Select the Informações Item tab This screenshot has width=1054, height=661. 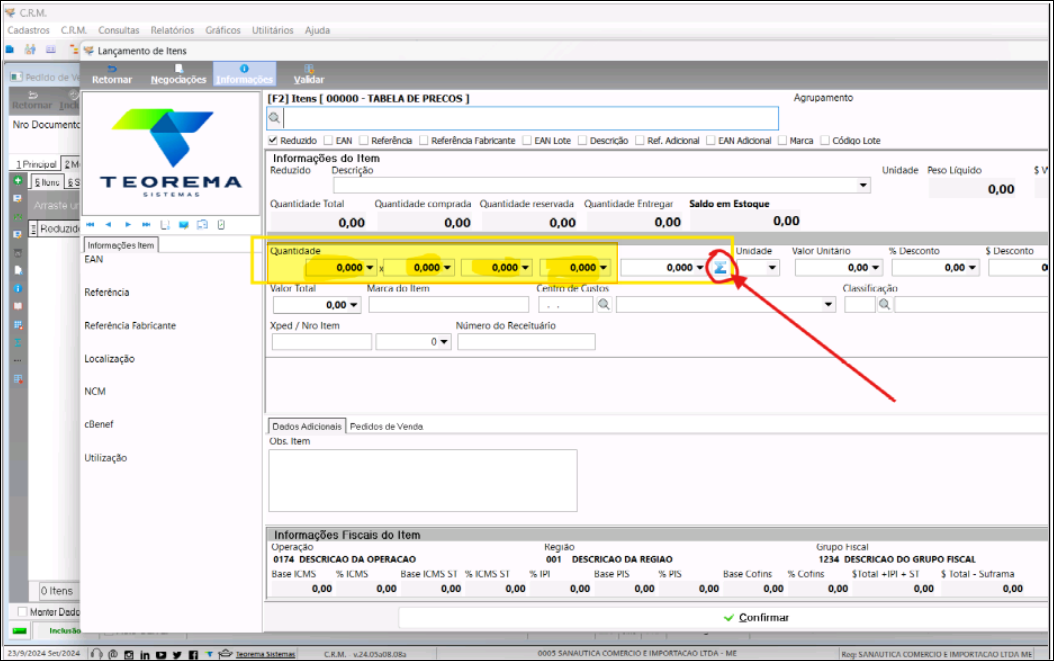tap(120, 245)
